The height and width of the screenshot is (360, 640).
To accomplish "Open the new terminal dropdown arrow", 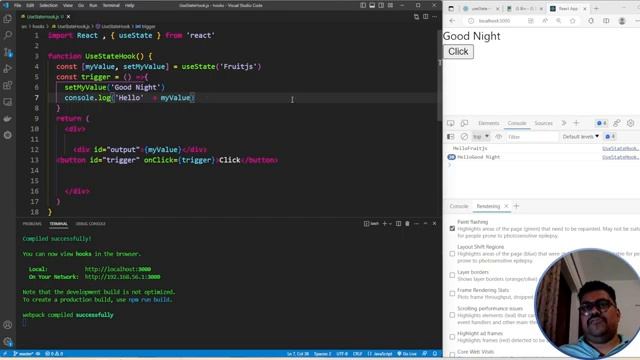I will coord(390,224).
